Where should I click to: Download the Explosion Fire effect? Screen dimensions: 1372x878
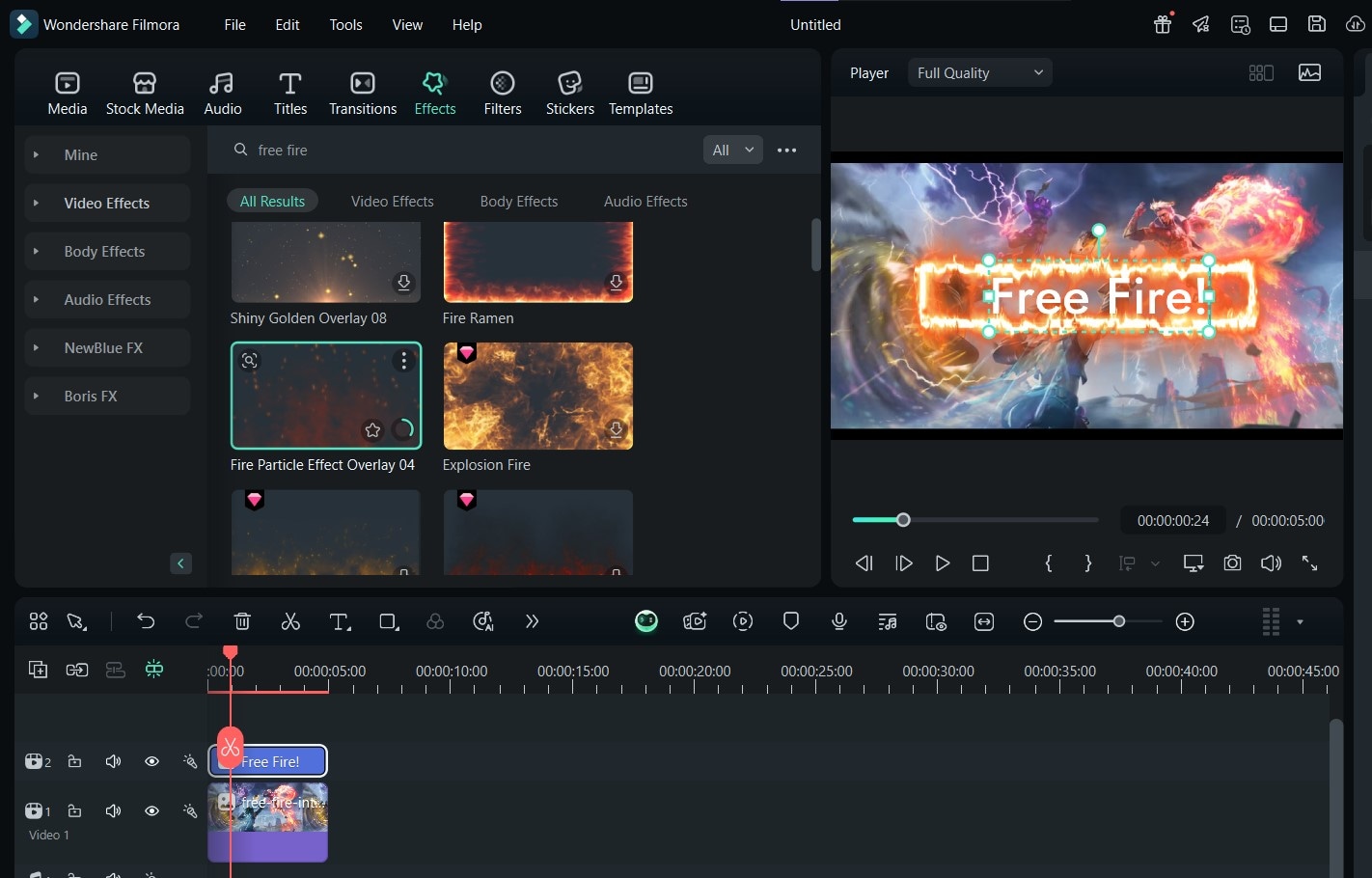(x=616, y=429)
